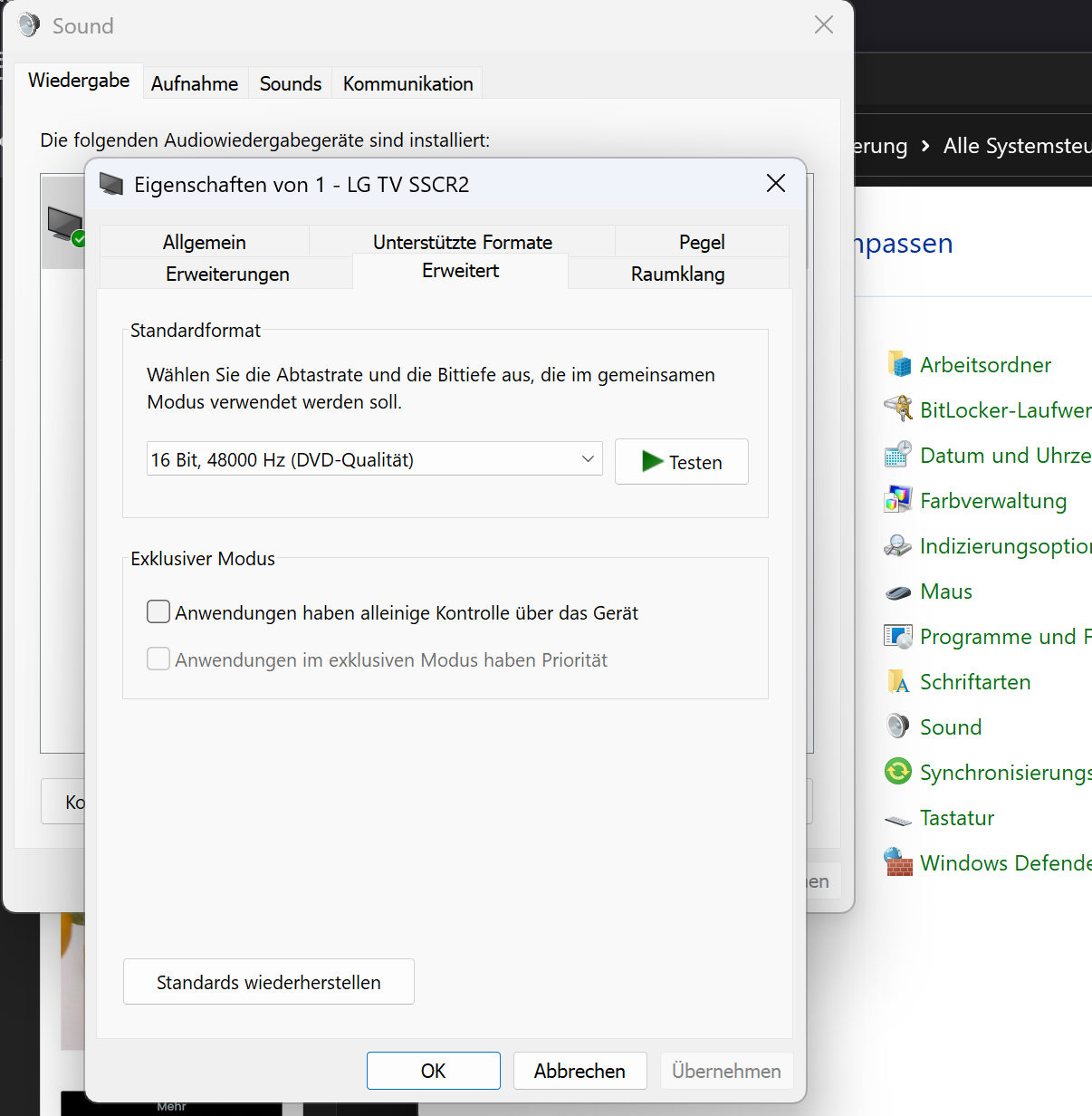Viewport: 1092px width, 1116px height.
Task: Enable exclusive control checkbox for applications
Action: coord(158,612)
